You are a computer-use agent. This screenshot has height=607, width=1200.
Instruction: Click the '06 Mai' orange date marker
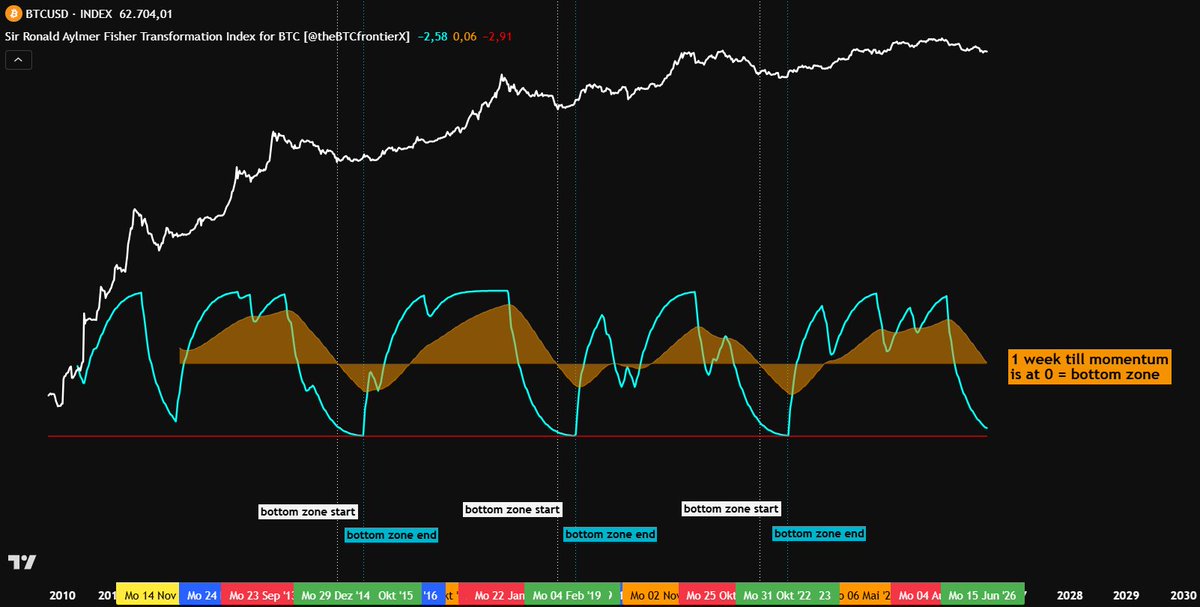click(866, 595)
